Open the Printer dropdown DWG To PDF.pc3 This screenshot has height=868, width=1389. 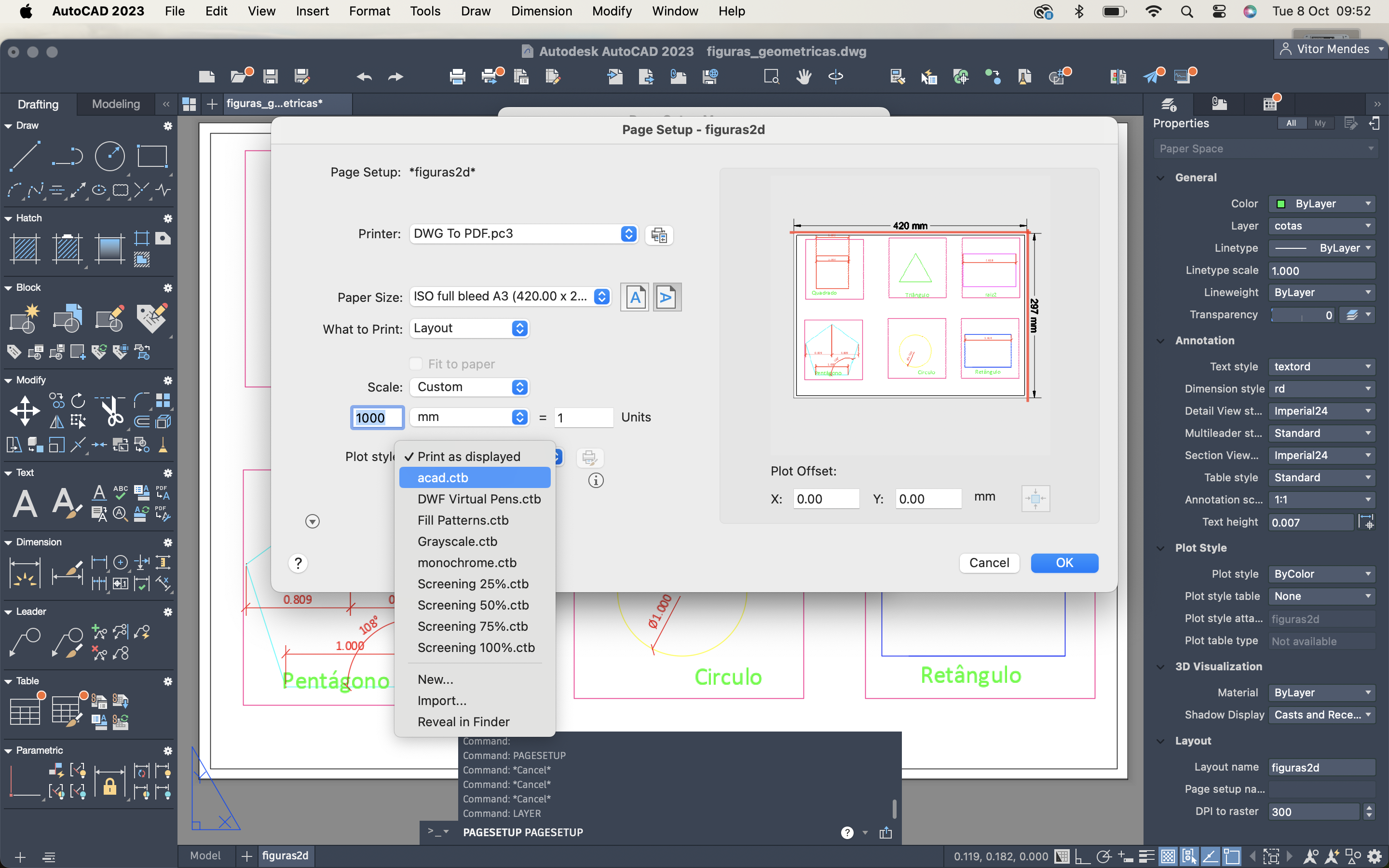(523, 234)
